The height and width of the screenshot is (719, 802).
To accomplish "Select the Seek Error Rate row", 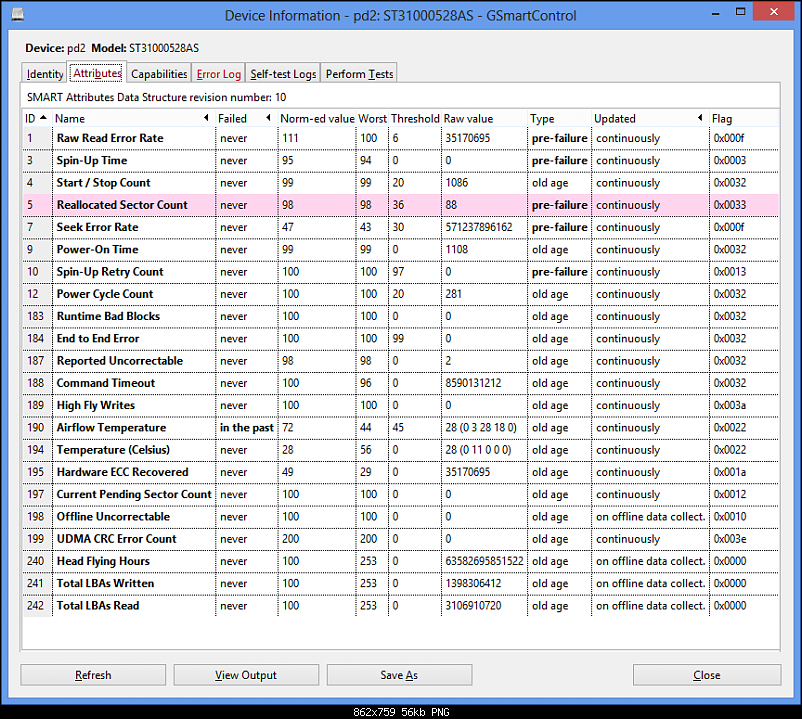I will click(97, 227).
